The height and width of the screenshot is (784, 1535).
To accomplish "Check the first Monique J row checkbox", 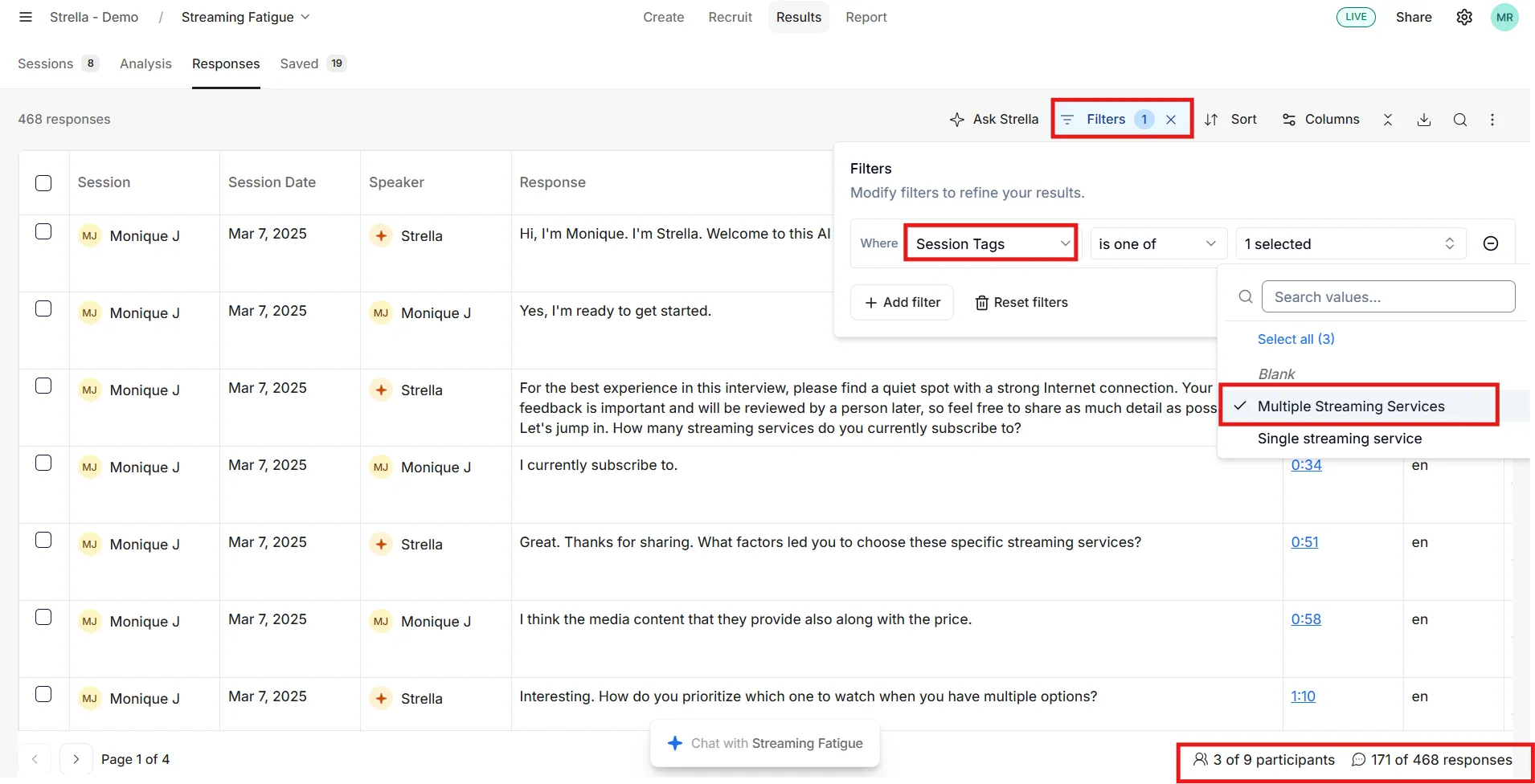I will pyautogui.click(x=43, y=231).
